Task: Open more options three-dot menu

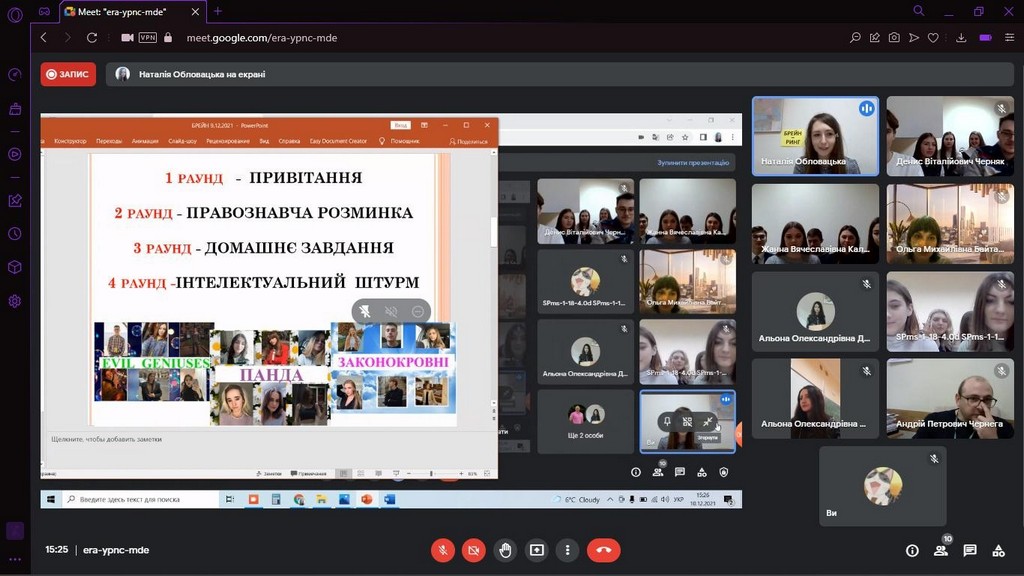Action: 568,549
